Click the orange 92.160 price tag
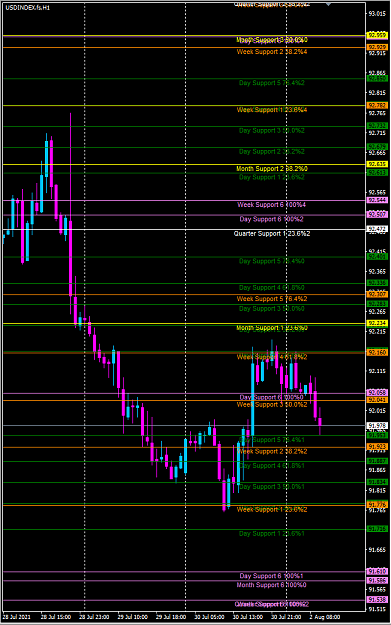 pos(377,352)
